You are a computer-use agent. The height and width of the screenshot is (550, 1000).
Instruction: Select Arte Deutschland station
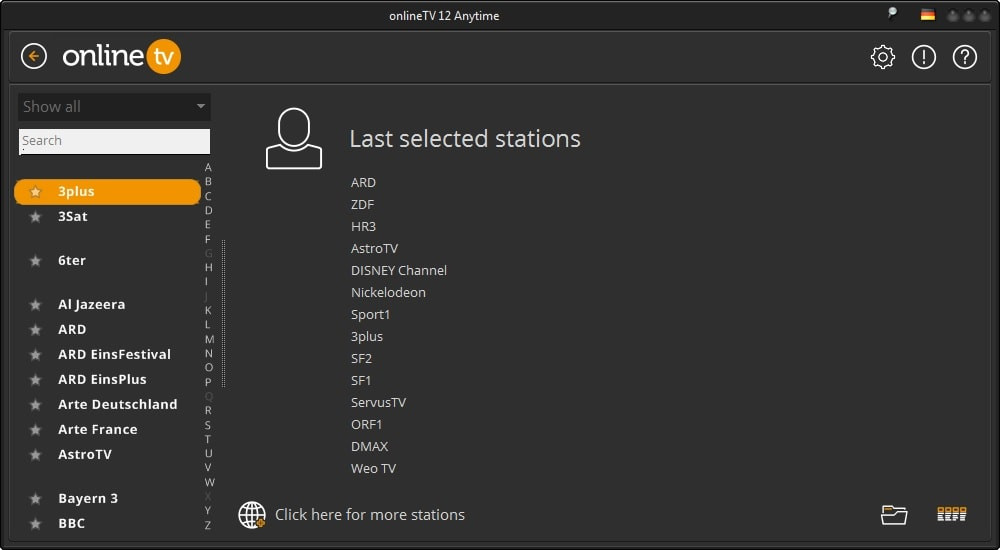coord(117,404)
